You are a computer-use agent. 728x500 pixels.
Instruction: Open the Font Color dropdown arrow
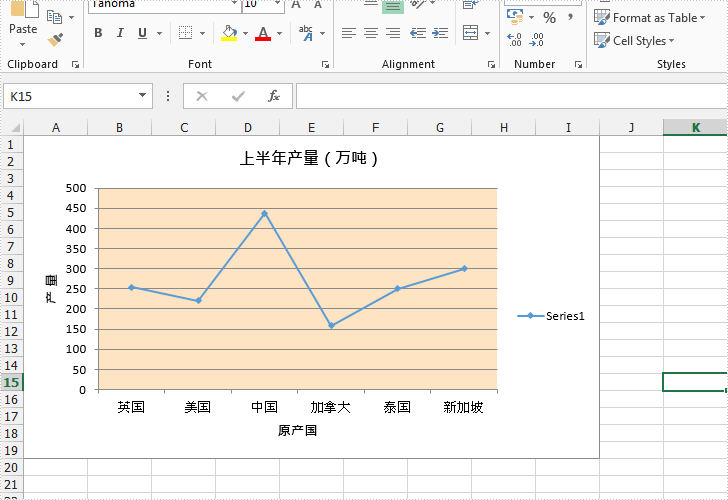pyautogui.click(x=279, y=33)
